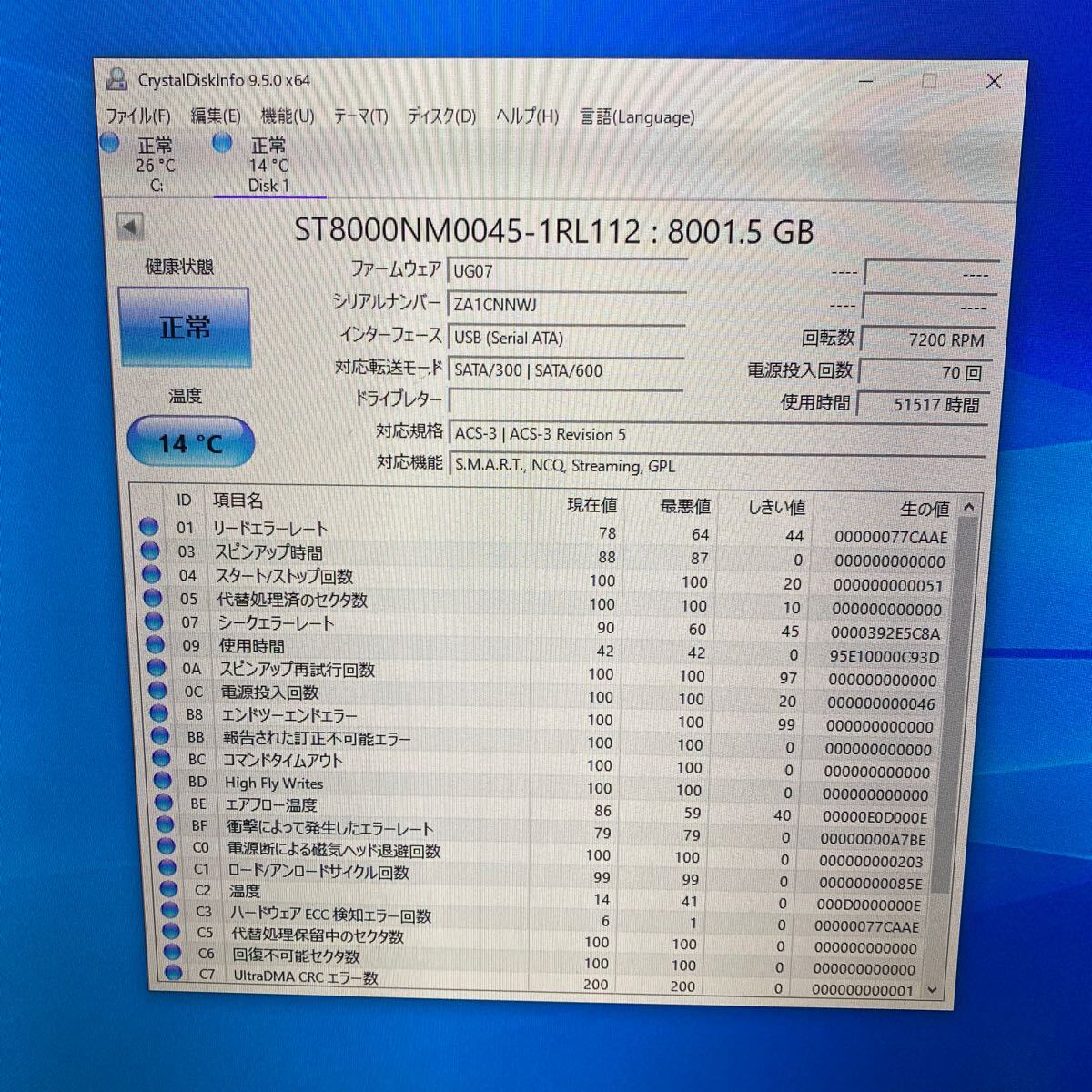Open the 機能(U) menu
The width and height of the screenshot is (1092, 1092).
coord(288,116)
